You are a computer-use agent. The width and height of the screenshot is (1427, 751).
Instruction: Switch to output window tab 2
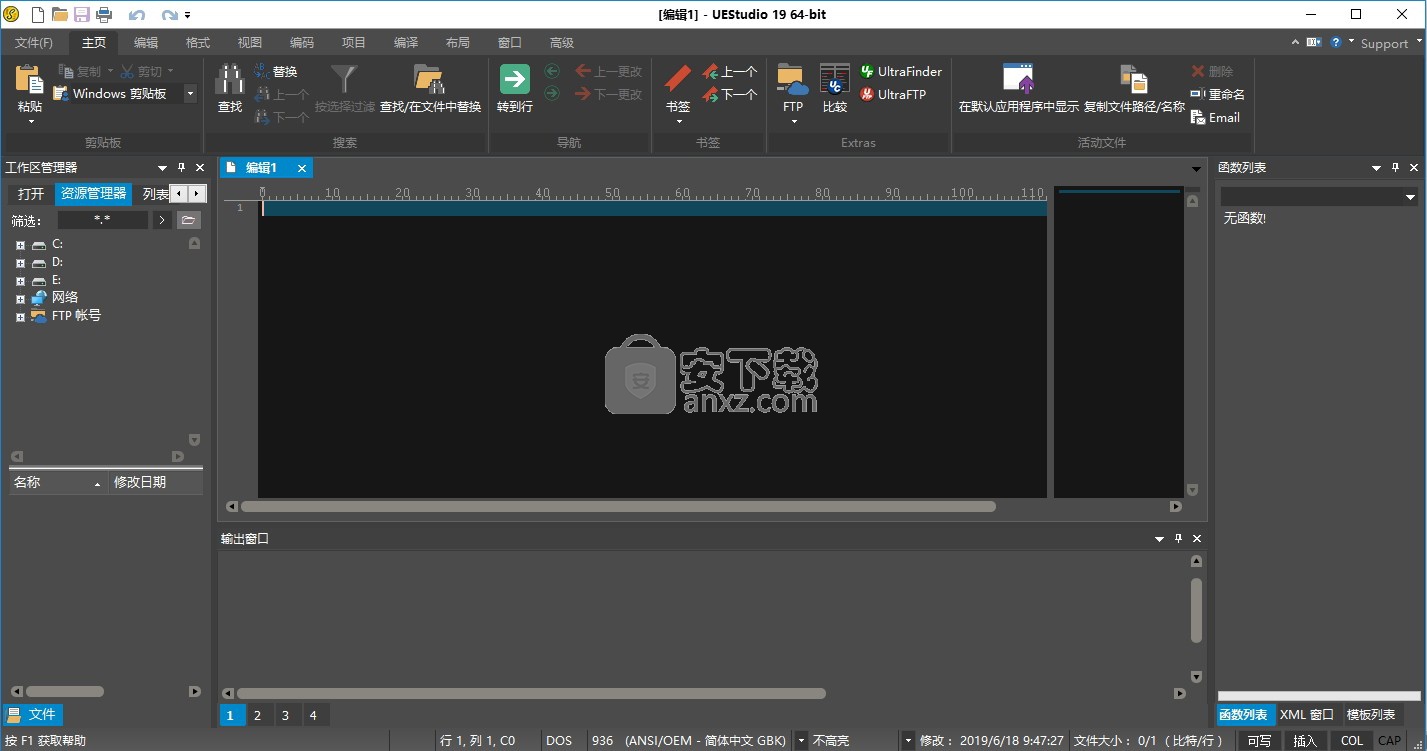(257, 715)
